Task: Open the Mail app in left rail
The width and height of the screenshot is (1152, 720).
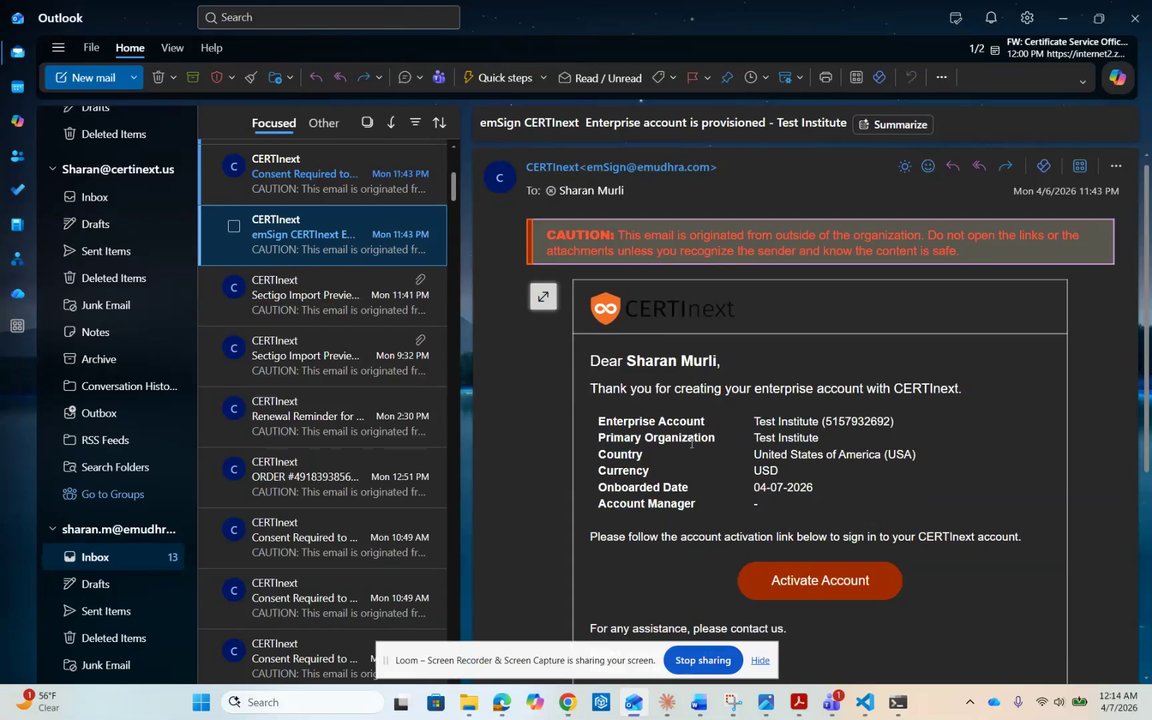Action: [18, 52]
